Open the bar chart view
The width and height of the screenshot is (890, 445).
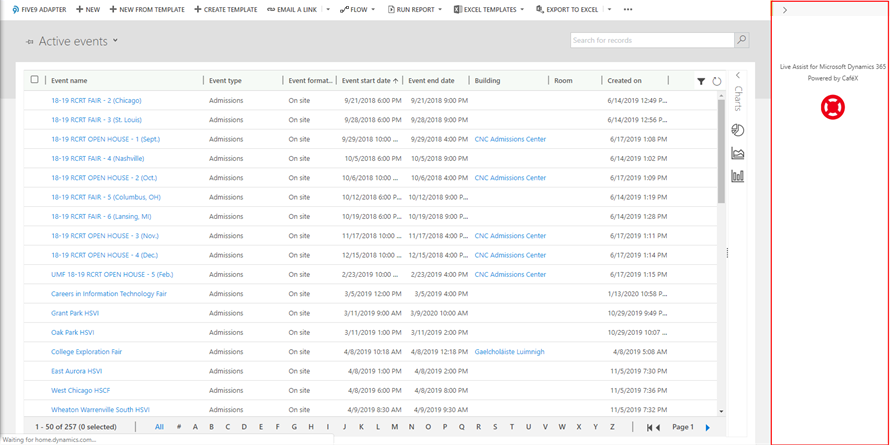[738, 176]
